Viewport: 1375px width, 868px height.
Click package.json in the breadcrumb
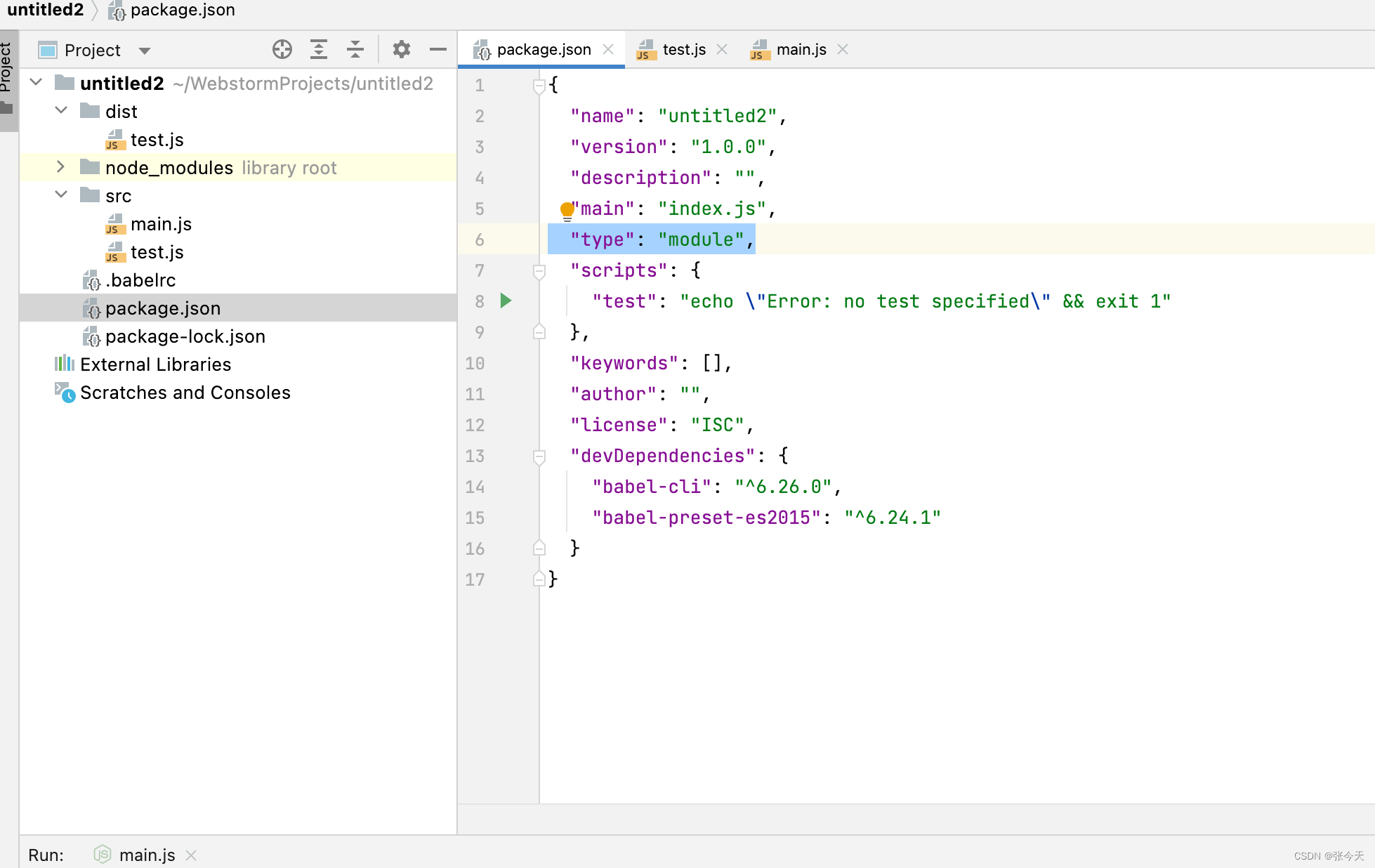pyautogui.click(x=173, y=10)
